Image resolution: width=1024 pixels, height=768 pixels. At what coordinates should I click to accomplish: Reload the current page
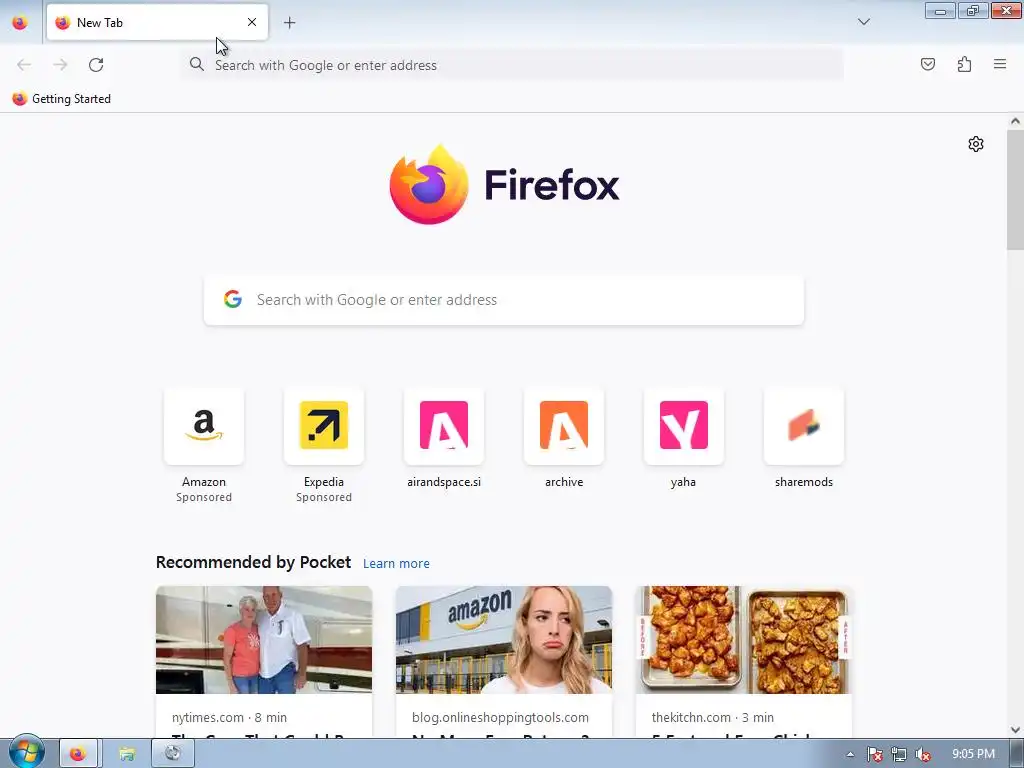tap(96, 65)
